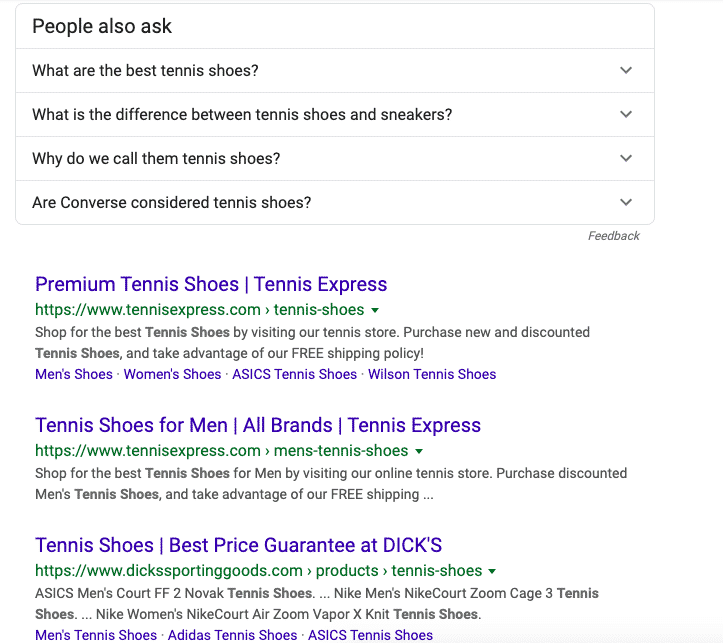The width and height of the screenshot is (723, 643).
Task: Open Best Price Guarantee at DICK'S result
Action: pos(238,545)
